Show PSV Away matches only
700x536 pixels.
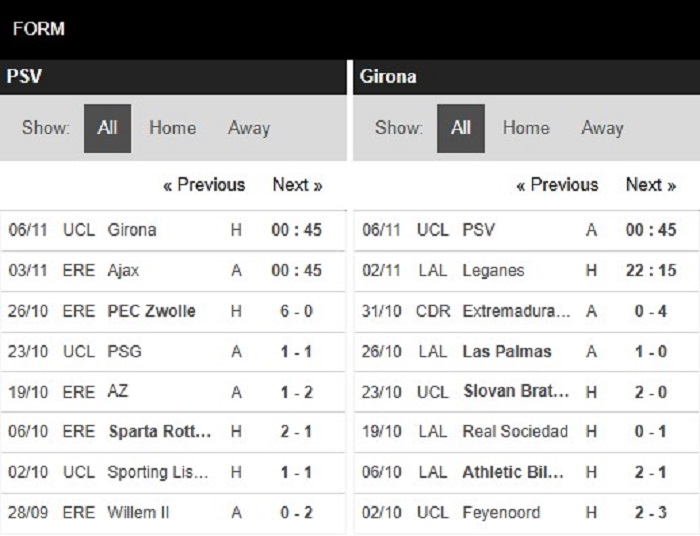[249, 128]
